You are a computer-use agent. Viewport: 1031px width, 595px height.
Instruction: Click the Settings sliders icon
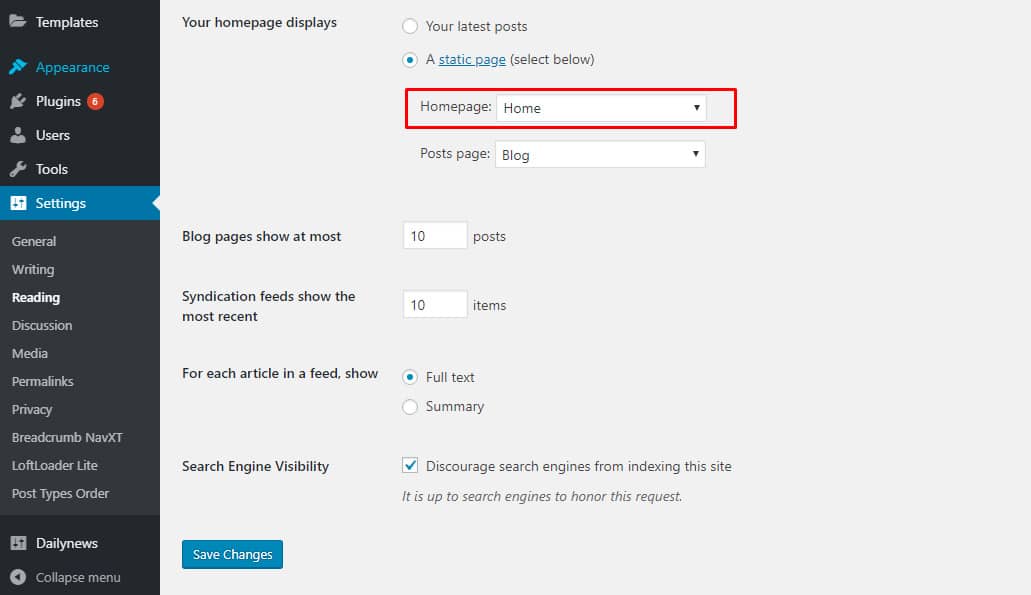click(18, 202)
